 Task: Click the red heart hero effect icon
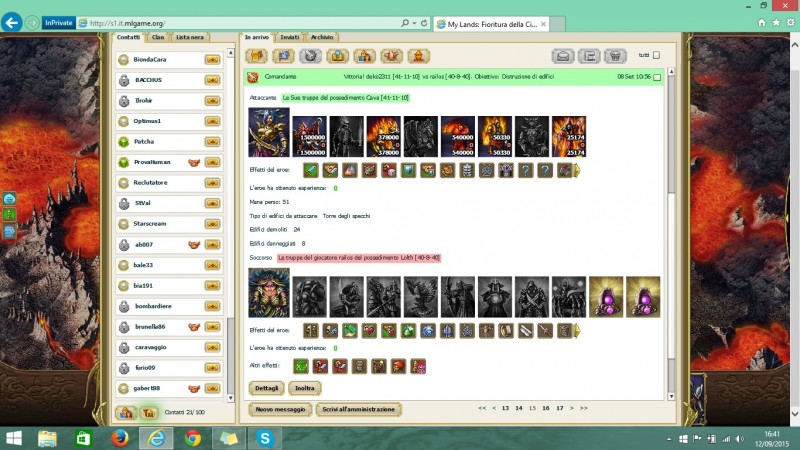pyautogui.click(x=369, y=330)
